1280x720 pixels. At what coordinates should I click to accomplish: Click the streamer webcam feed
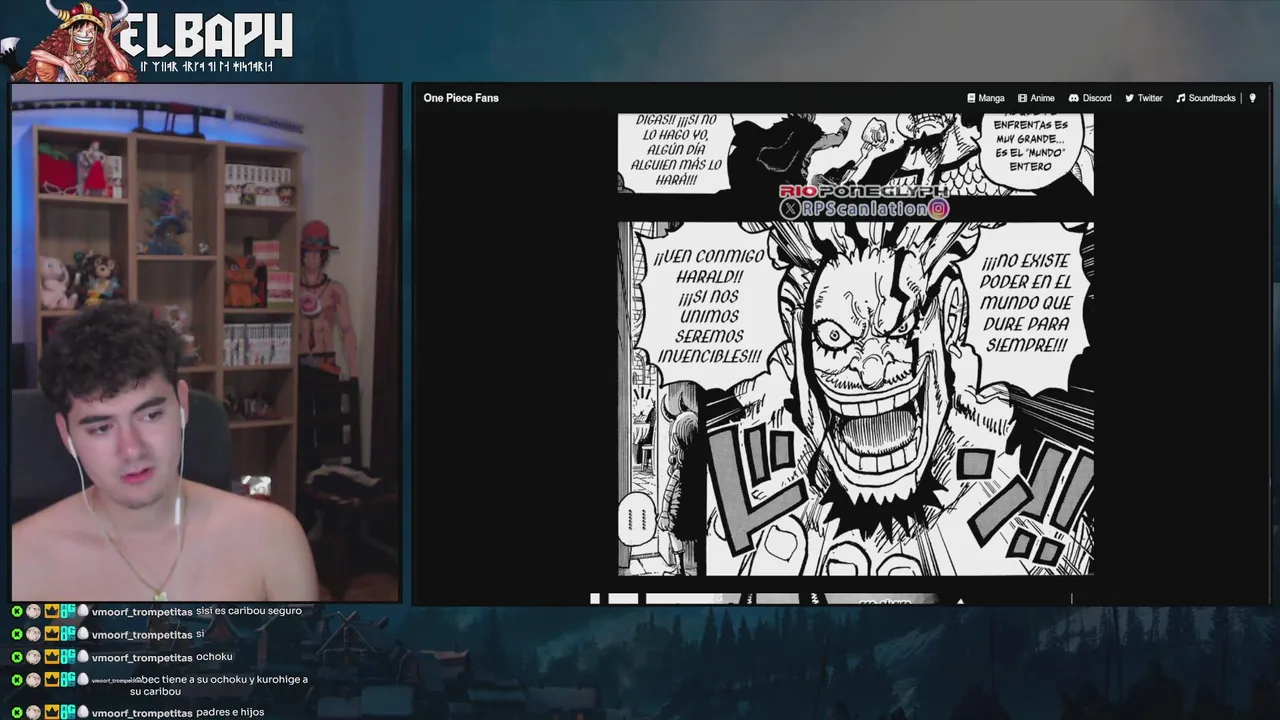(206, 342)
